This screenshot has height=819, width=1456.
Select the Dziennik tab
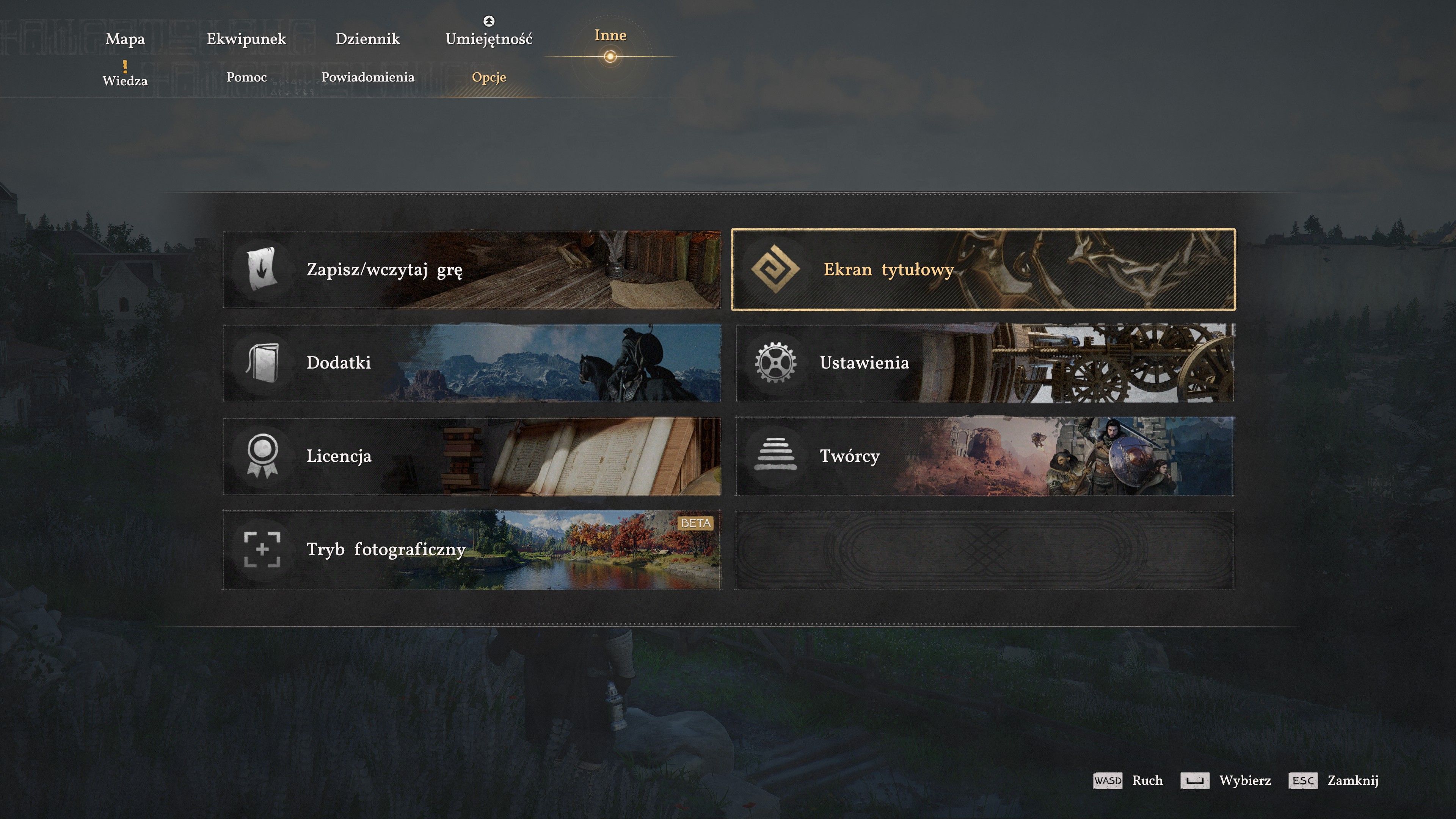367,39
